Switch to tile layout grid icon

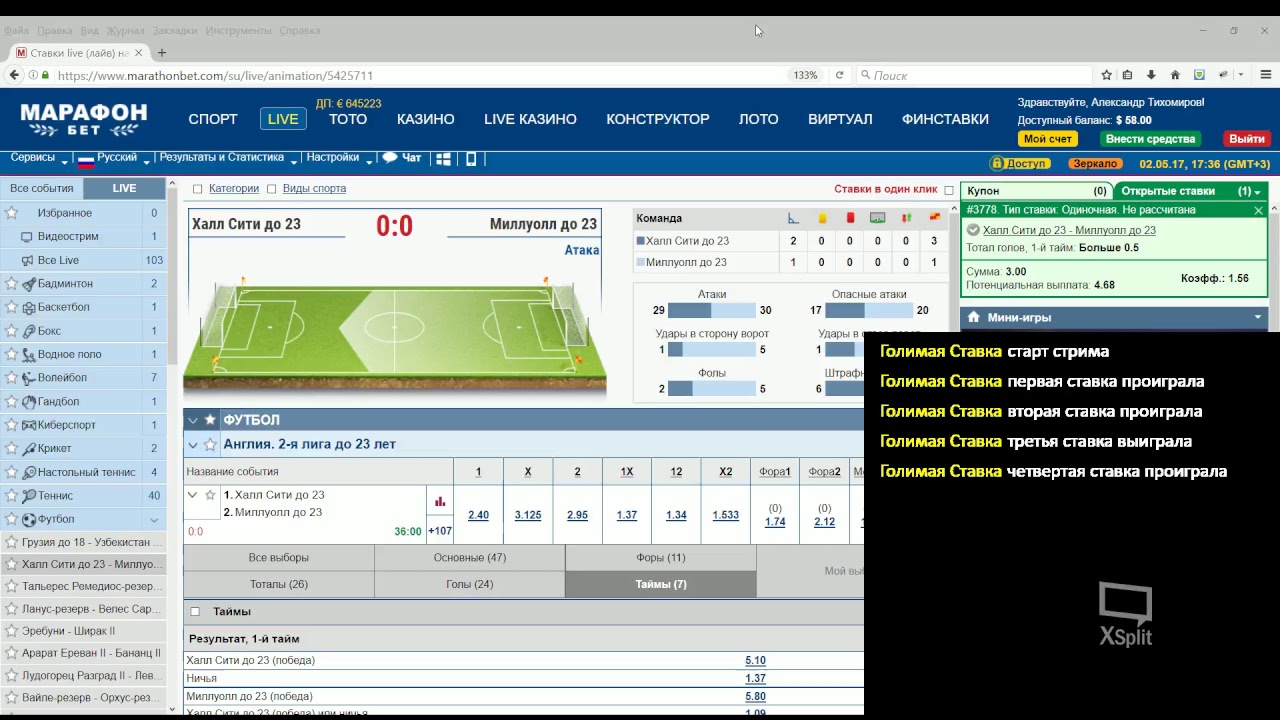click(443, 158)
